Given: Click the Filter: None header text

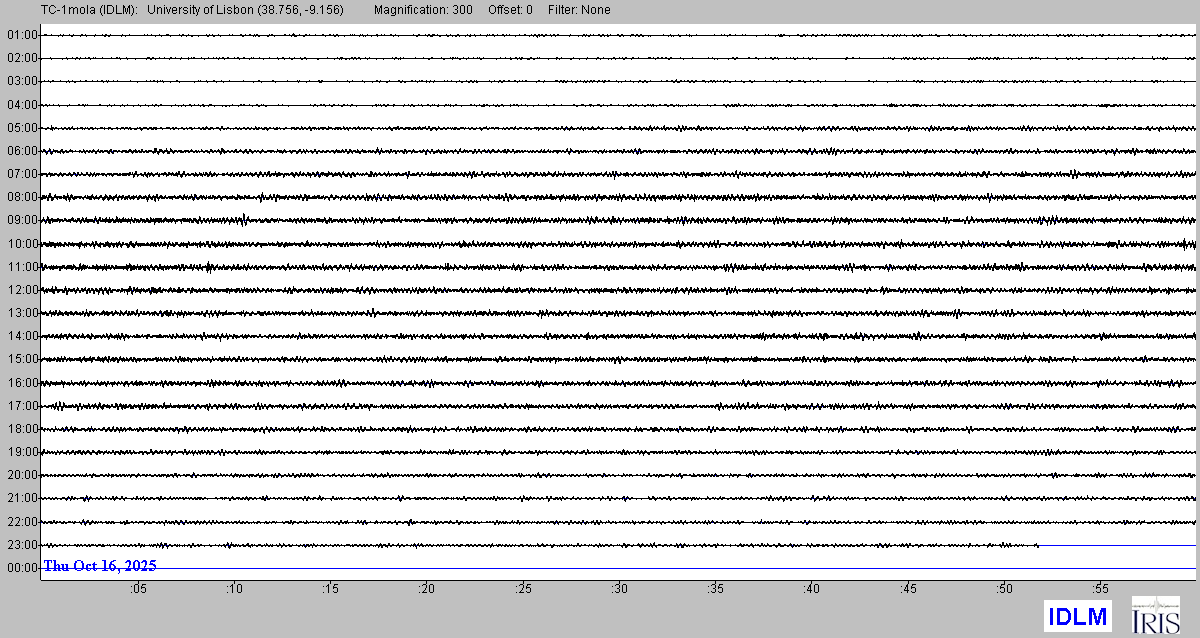Looking at the screenshot, I should pyautogui.click(x=579, y=10).
